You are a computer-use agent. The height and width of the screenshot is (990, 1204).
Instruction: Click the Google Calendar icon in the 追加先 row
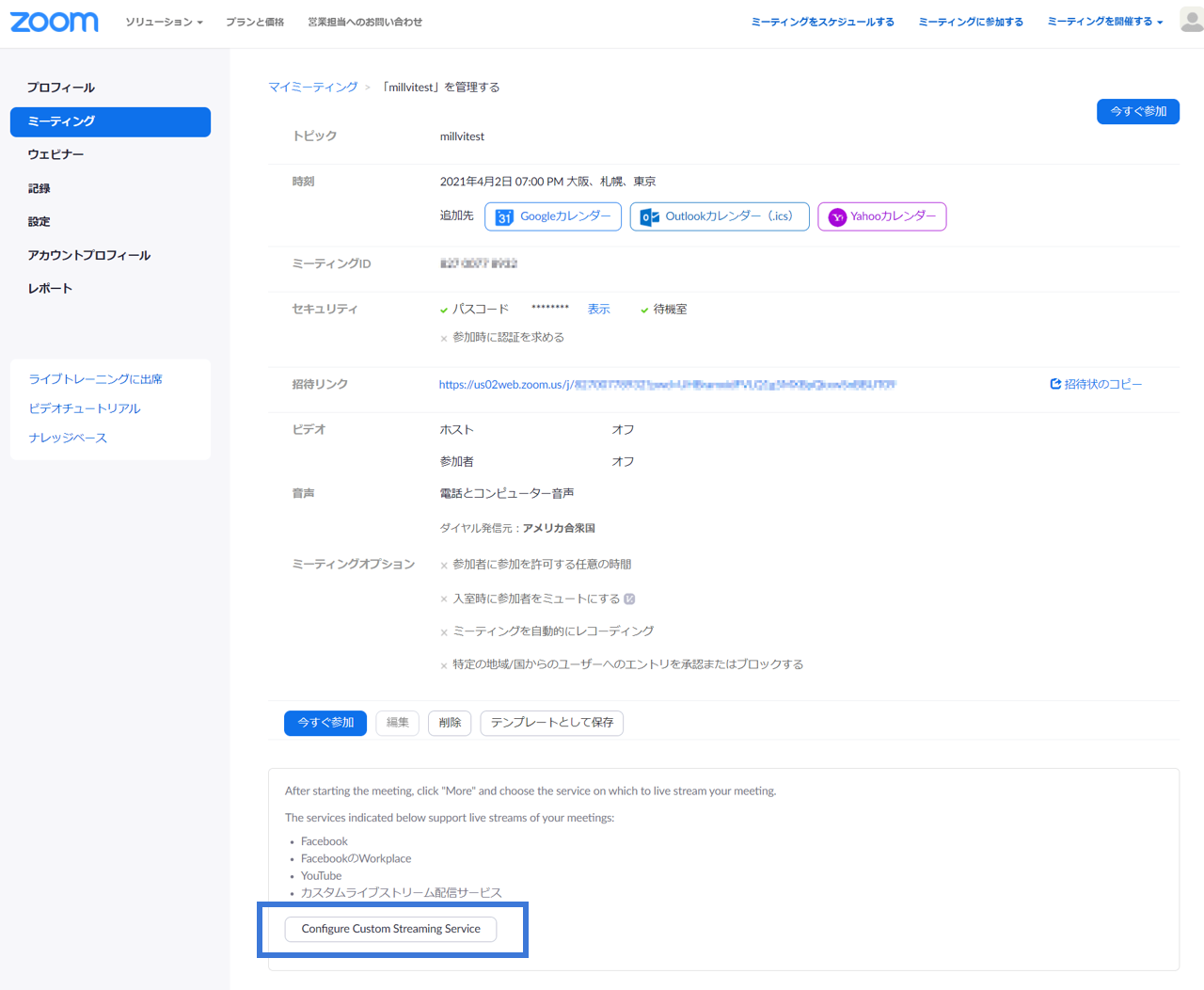pos(503,216)
